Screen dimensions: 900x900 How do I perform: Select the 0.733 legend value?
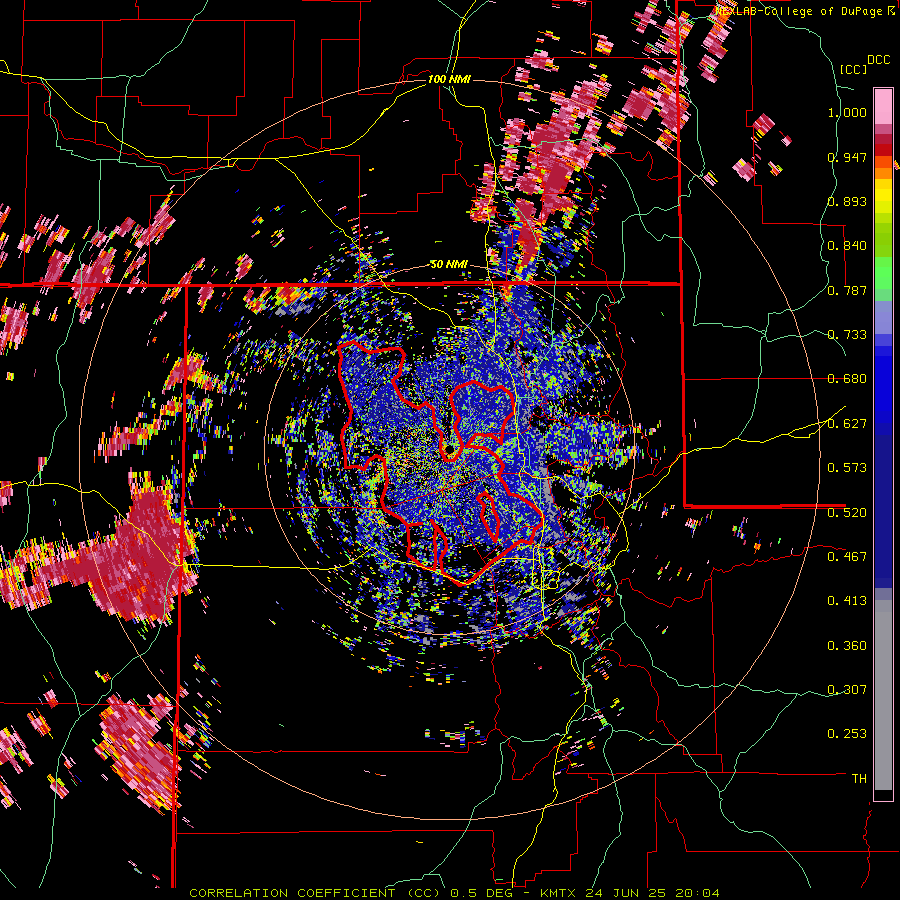coord(847,335)
